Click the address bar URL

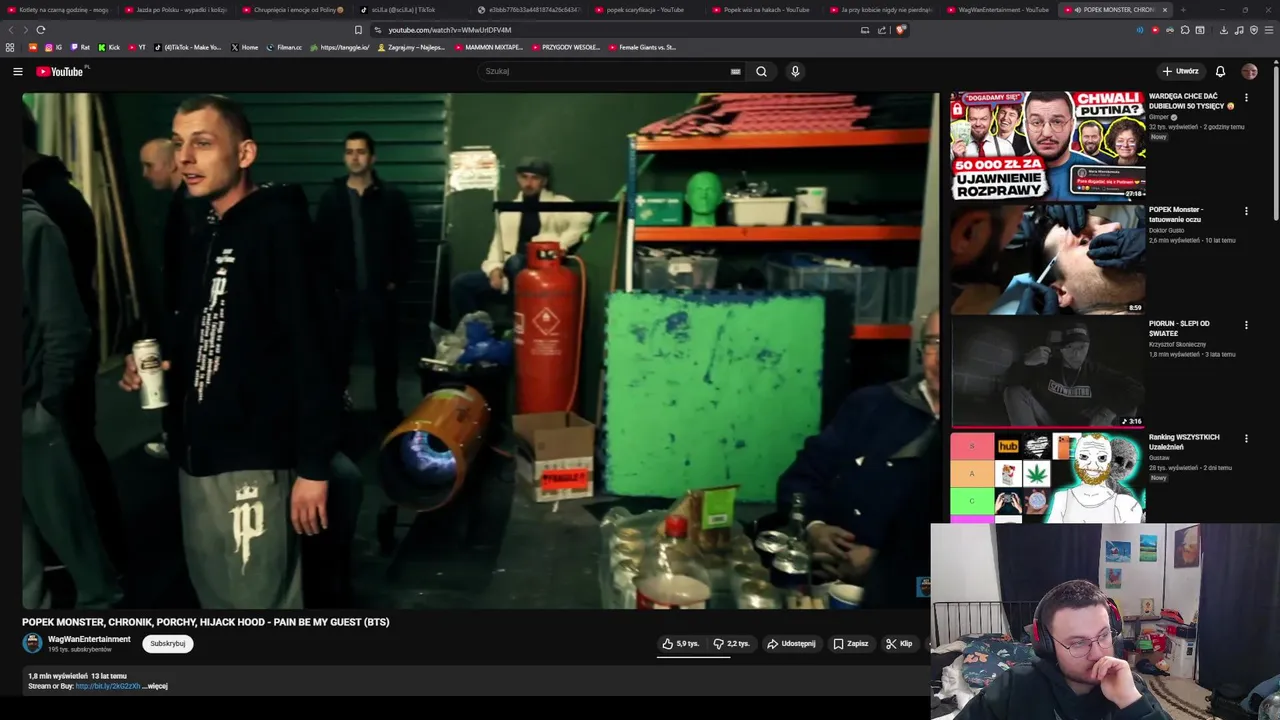click(449, 30)
